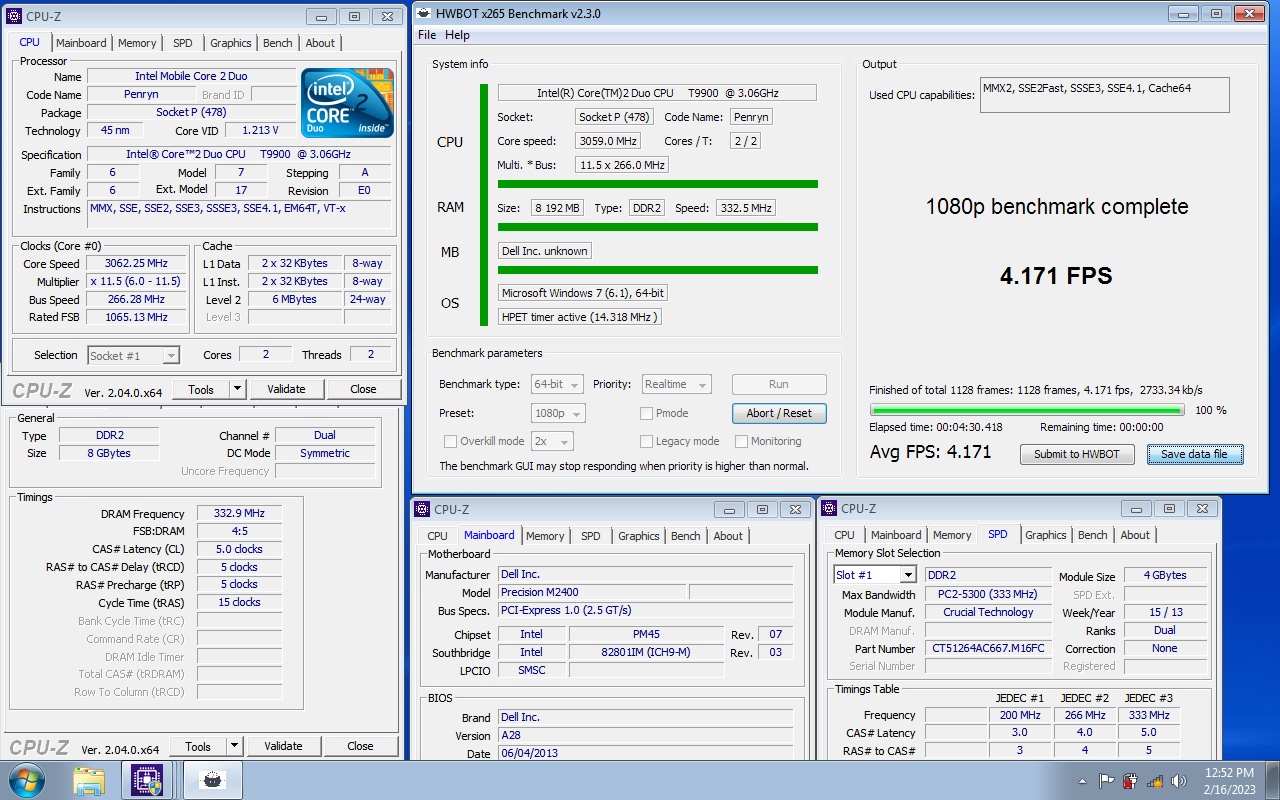Enable the Pmode checkbox
The width and height of the screenshot is (1280, 800).
click(646, 413)
